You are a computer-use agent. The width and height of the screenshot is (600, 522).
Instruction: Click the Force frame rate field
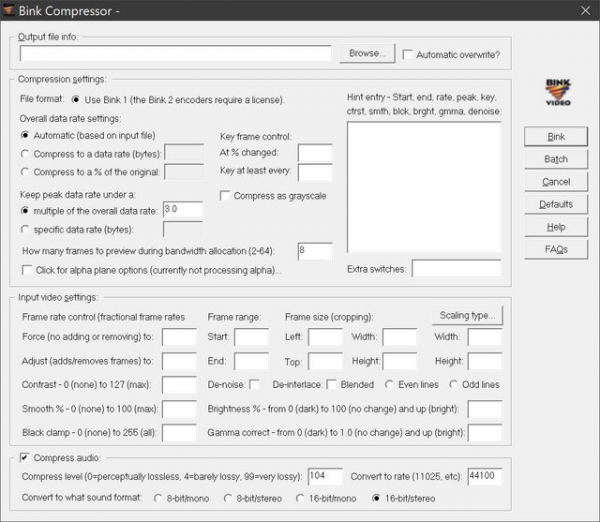click(179, 337)
